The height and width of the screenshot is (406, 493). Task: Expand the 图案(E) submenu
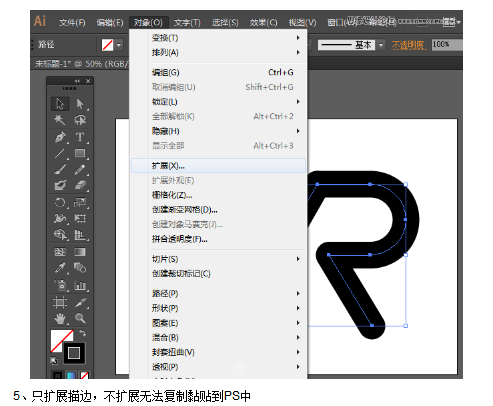pos(218,323)
